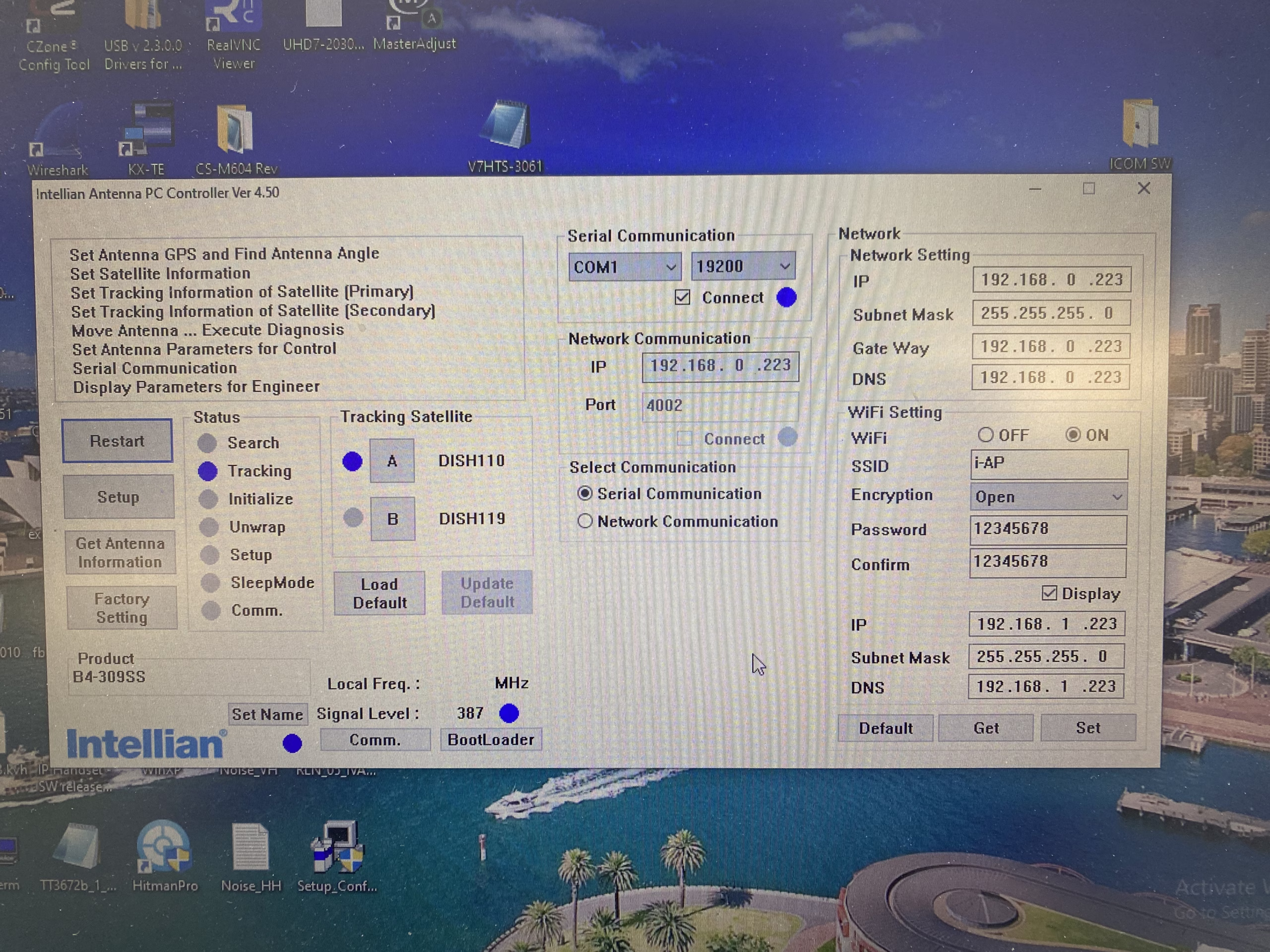
Task: Click the Search status indicator light
Action: [207, 443]
